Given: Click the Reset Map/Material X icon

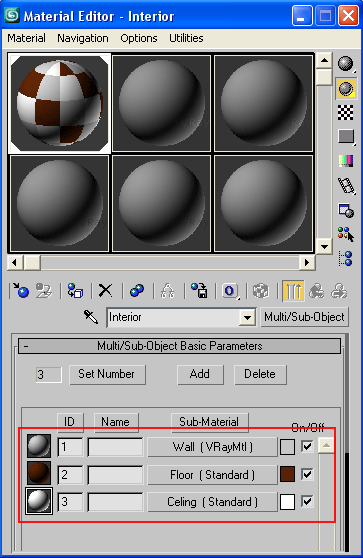Looking at the screenshot, I should pos(105,291).
